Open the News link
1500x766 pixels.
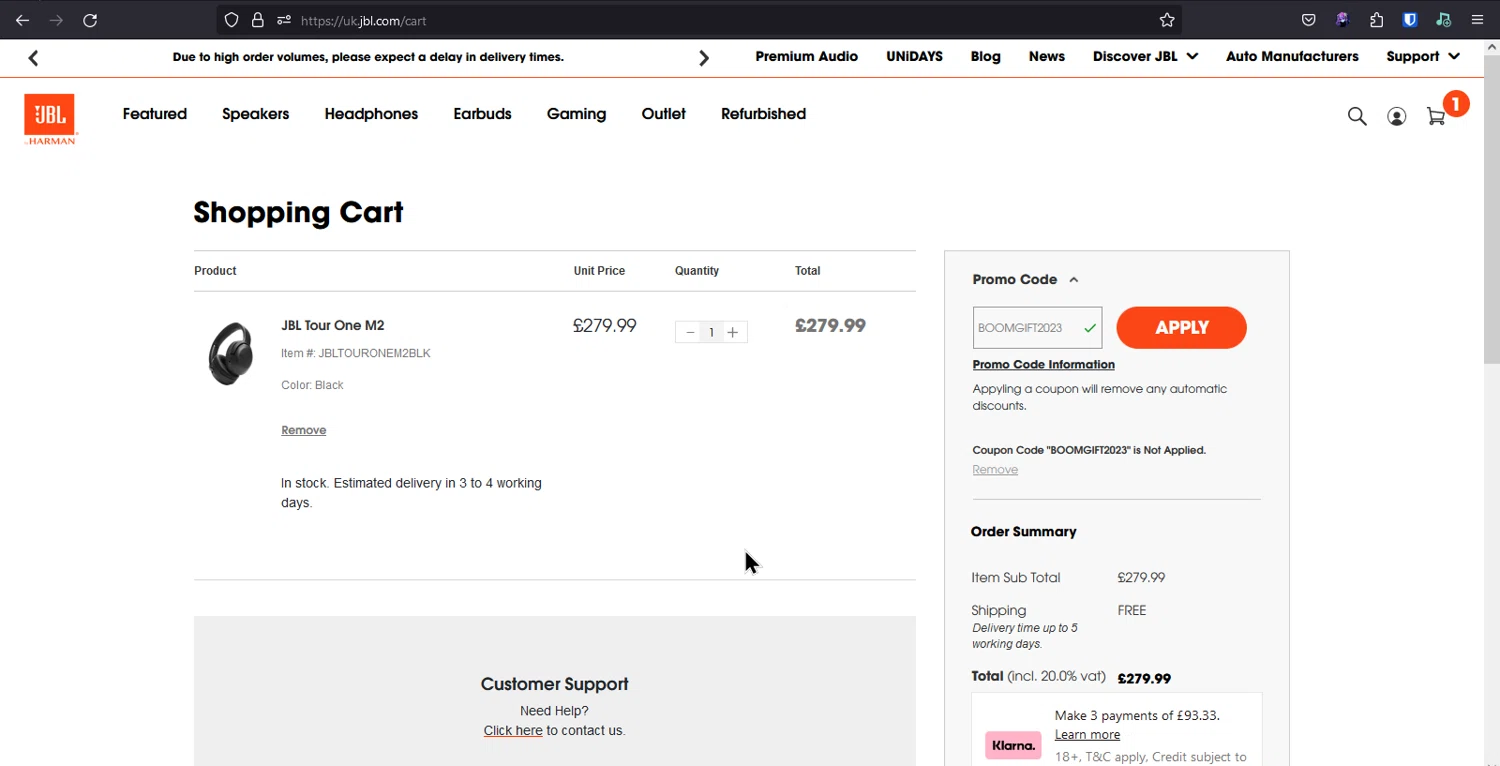1046,57
